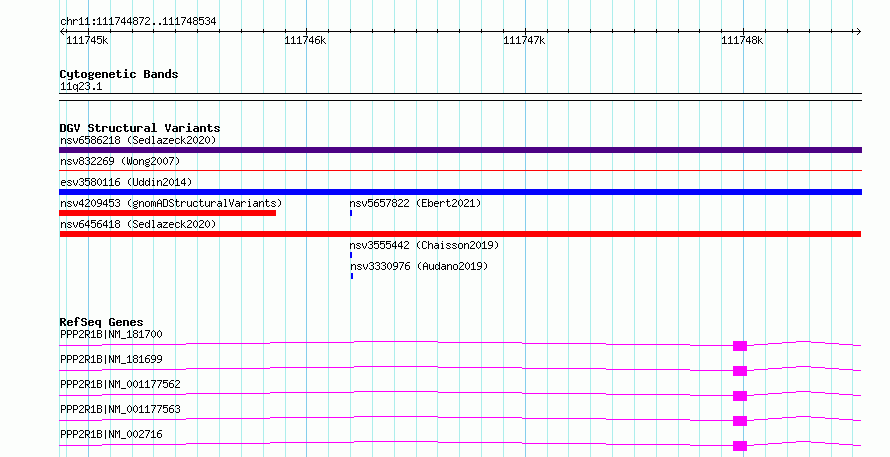Select the blue esv3580116 variant bar
890x457 pixels.
point(460,192)
